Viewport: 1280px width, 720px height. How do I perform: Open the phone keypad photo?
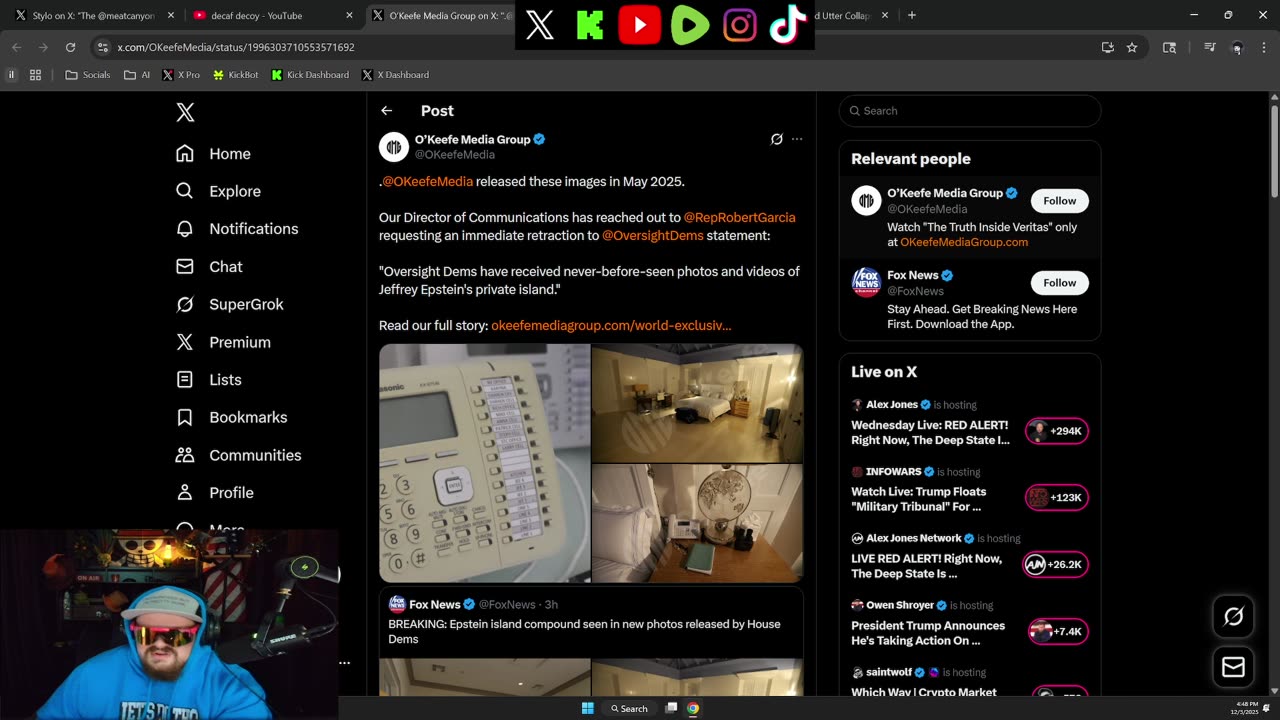click(485, 463)
